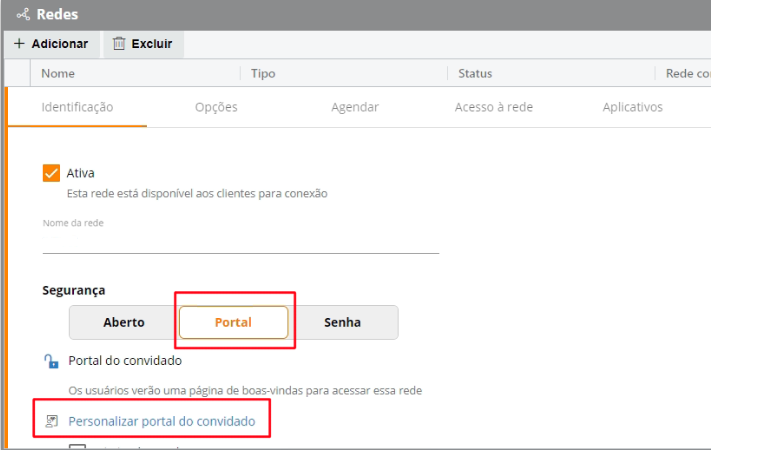This screenshot has width=779, height=451.
Task: Choose the Senha security option
Action: (x=343, y=322)
